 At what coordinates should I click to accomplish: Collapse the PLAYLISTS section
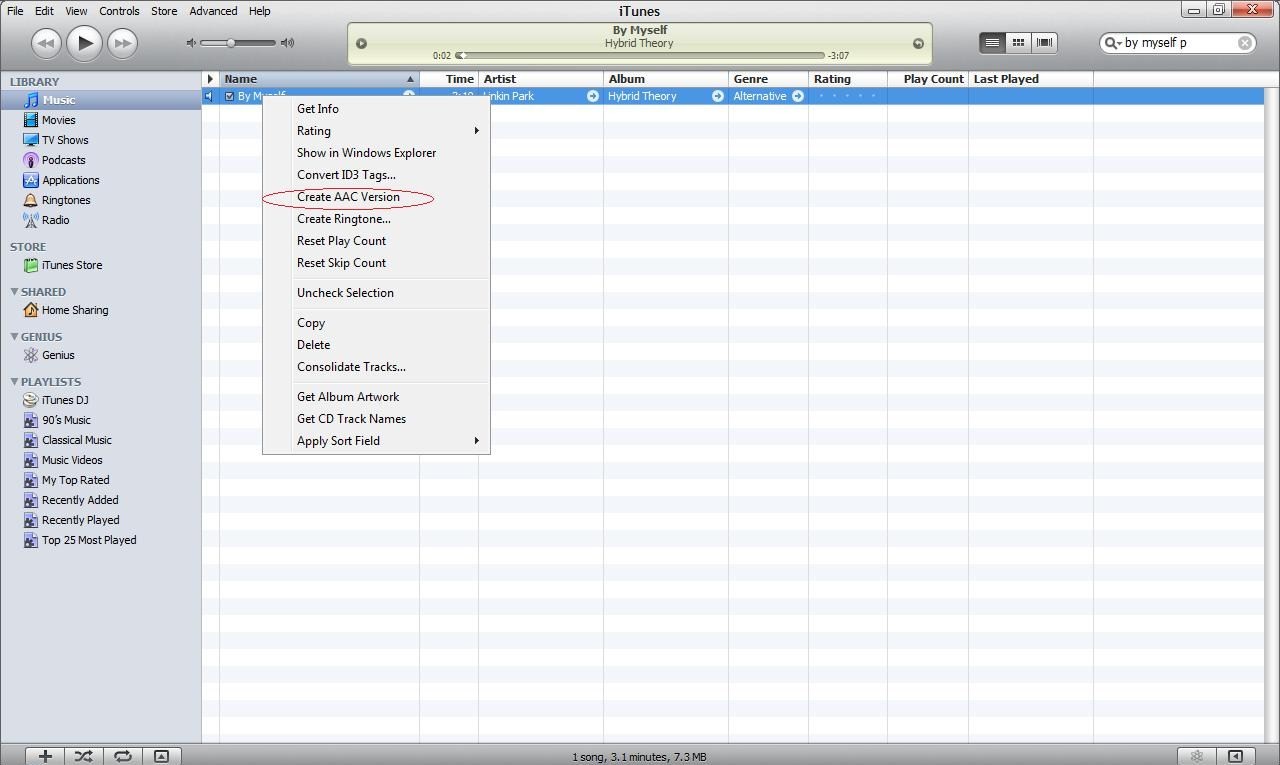14,381
